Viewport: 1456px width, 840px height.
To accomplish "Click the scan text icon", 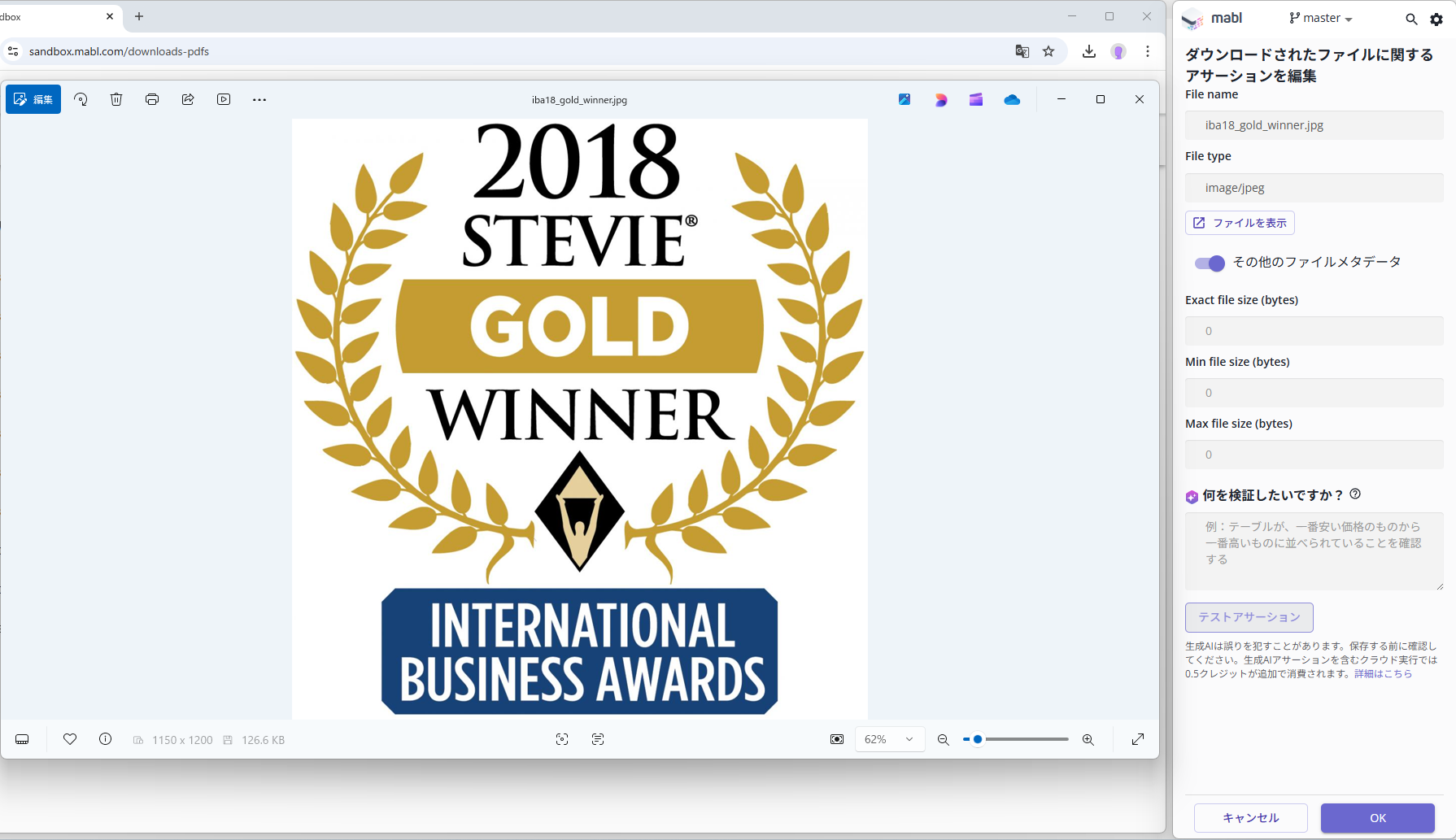I will coord(598,739).
